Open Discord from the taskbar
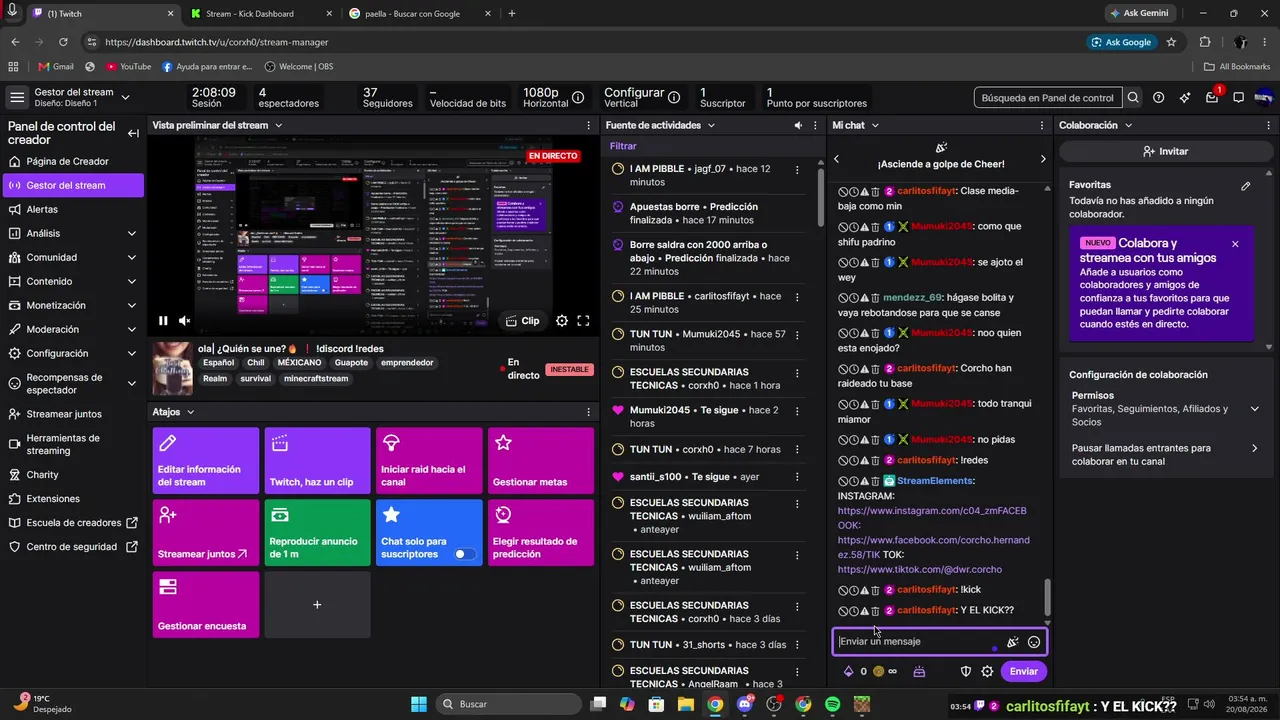This screenshot has height=720, width=1280. click(745, 704)
